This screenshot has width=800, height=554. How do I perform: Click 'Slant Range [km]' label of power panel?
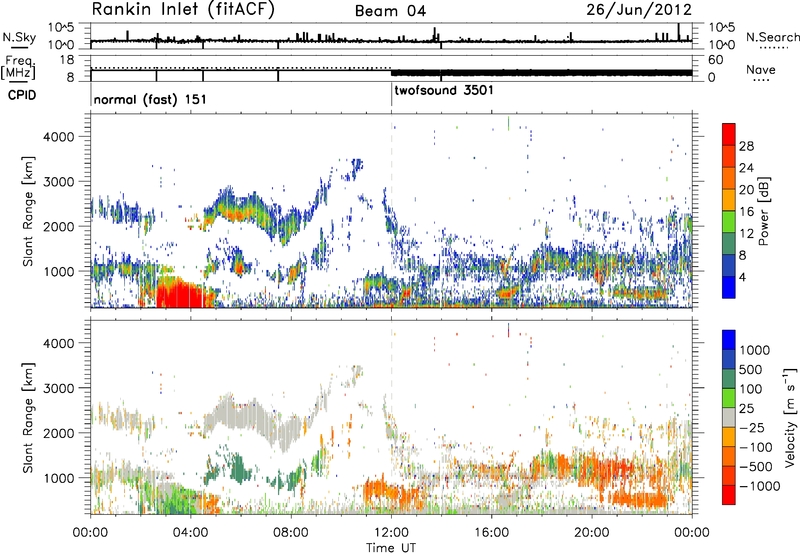28,211
